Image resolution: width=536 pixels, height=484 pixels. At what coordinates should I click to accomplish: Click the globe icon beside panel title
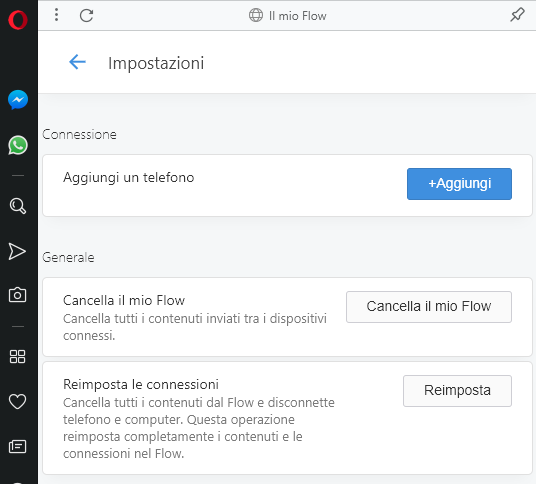(256, 15)
